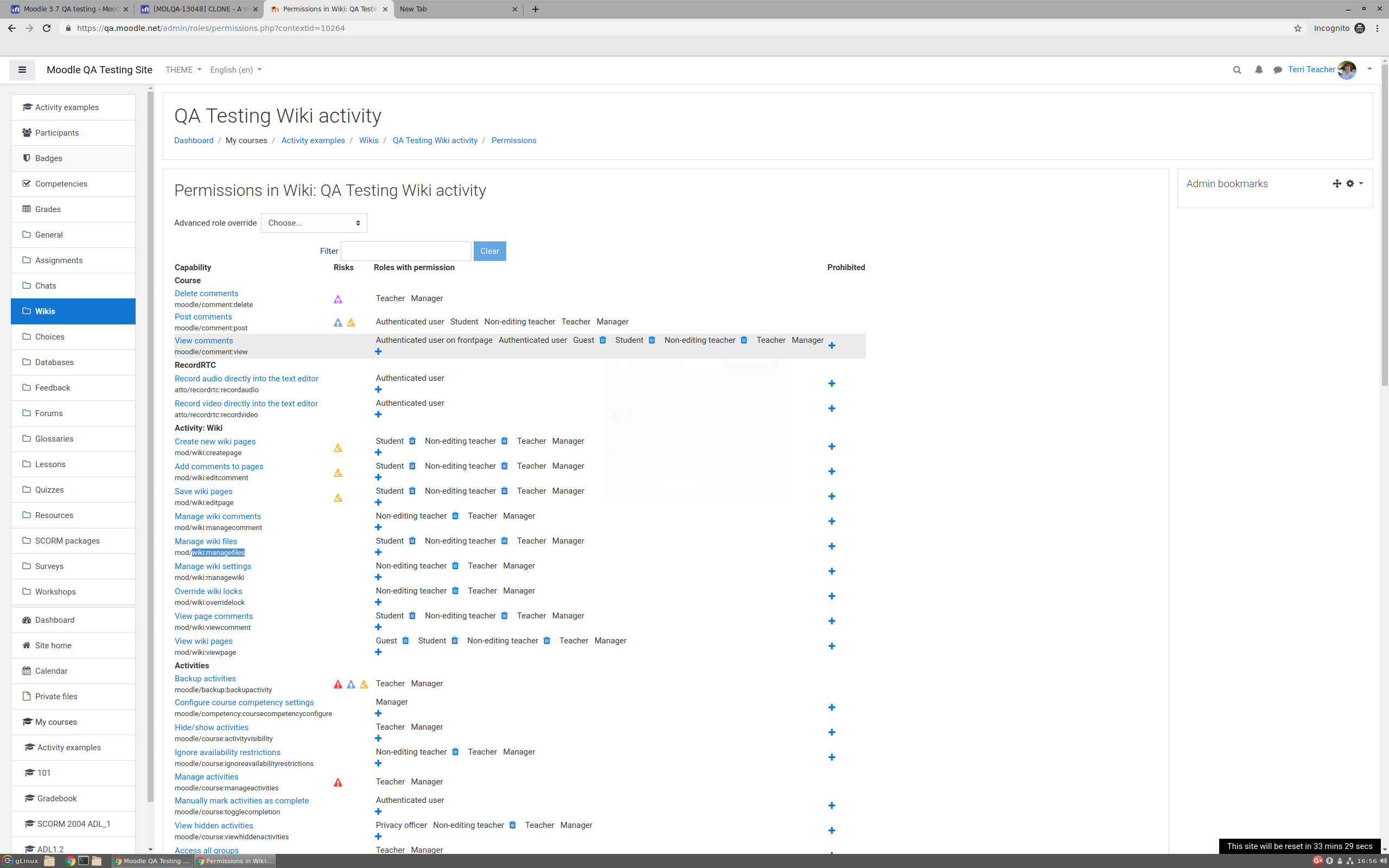Open the gLinux launcher in taskbar

click(x=21, y=860)
